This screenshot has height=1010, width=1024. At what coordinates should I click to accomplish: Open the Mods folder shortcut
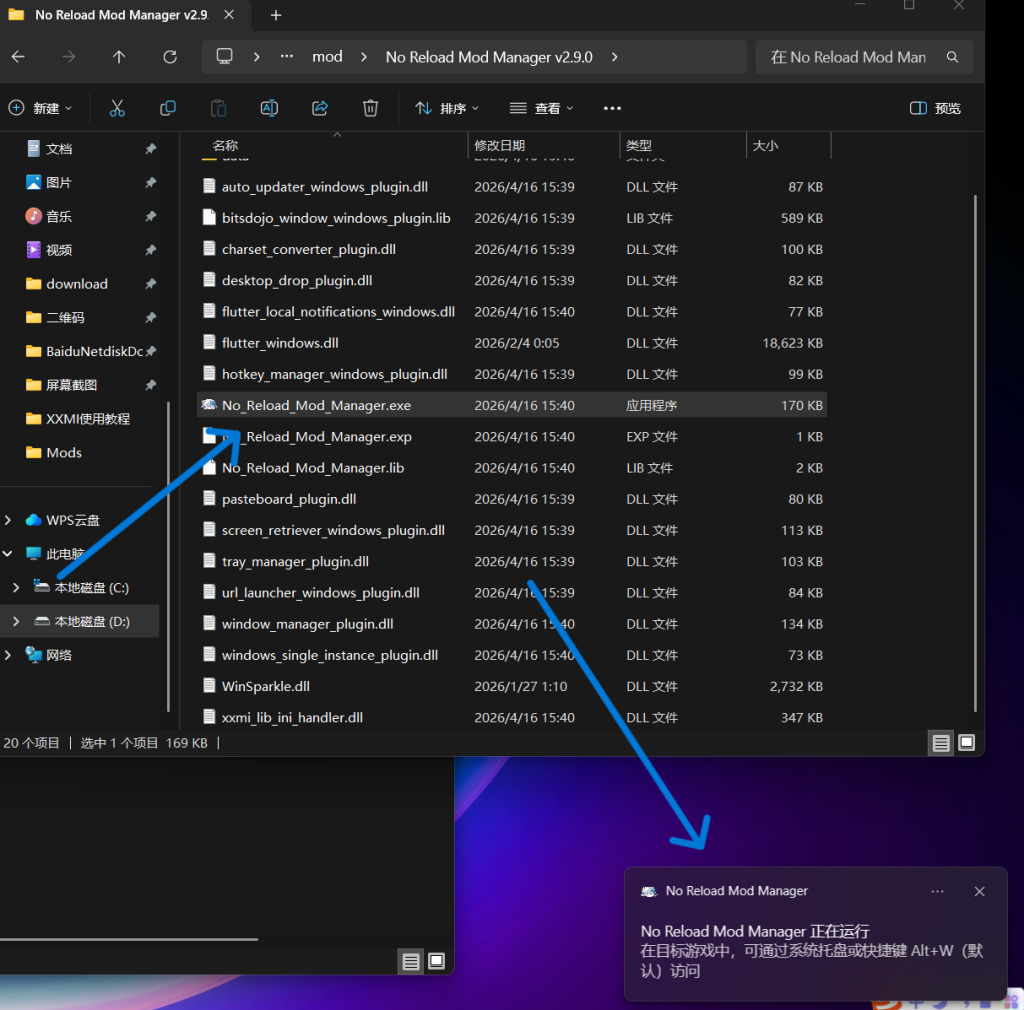point(63,452)
